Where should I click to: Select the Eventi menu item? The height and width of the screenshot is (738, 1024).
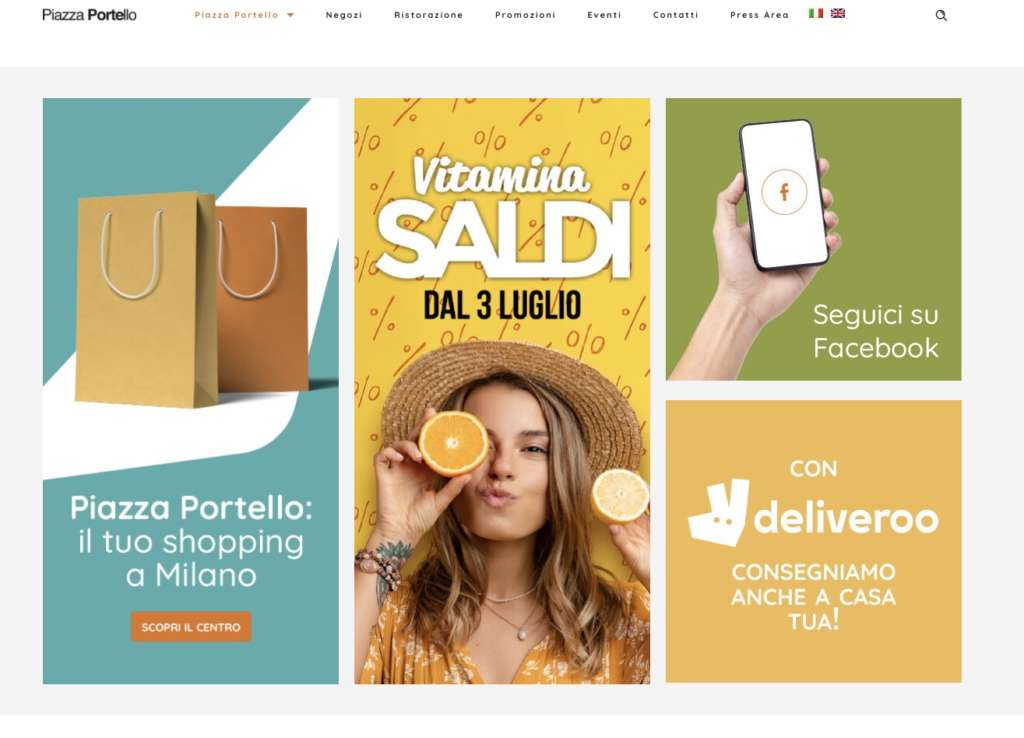point(604,15)
